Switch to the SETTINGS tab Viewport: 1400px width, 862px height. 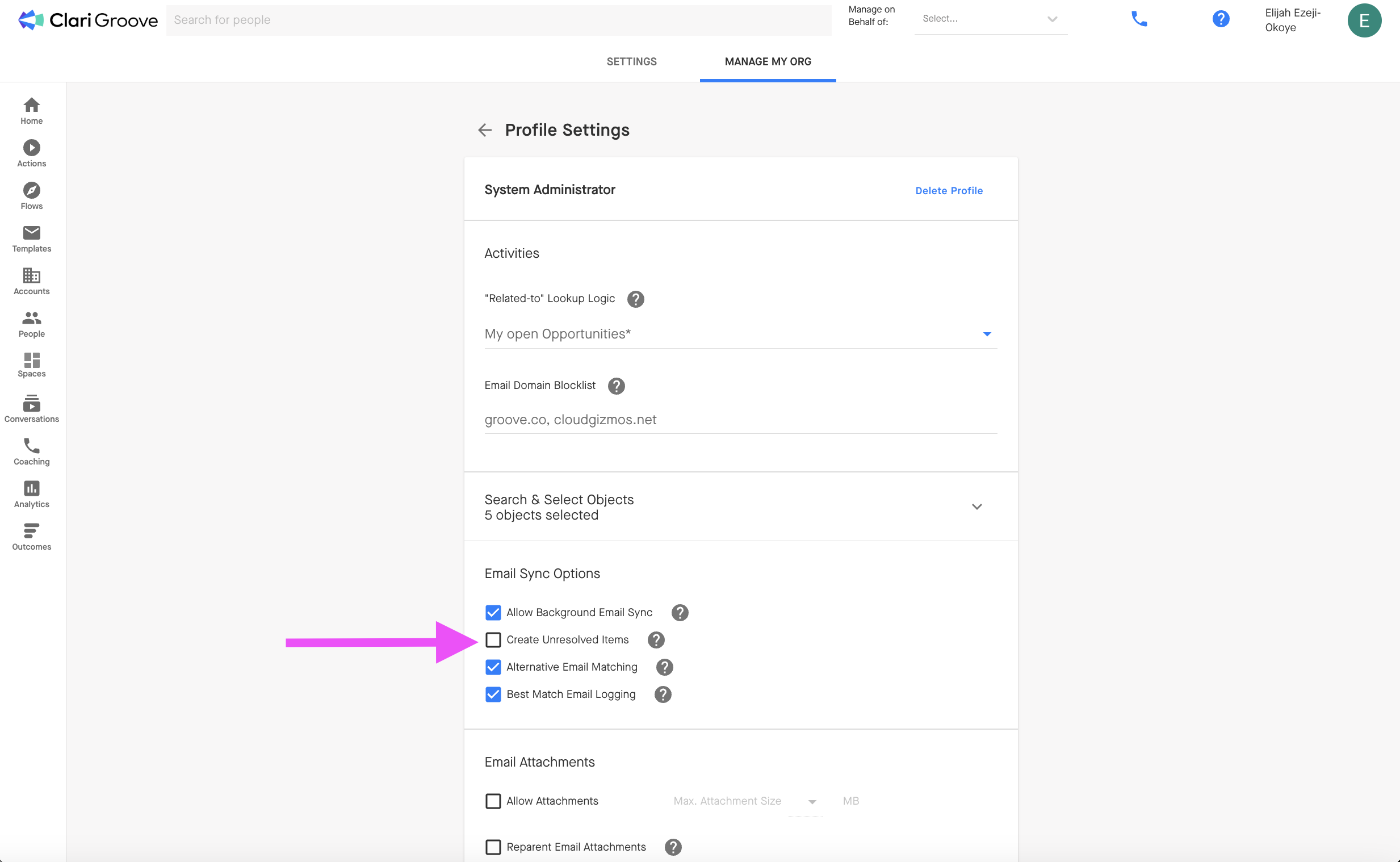click(631, 61)
